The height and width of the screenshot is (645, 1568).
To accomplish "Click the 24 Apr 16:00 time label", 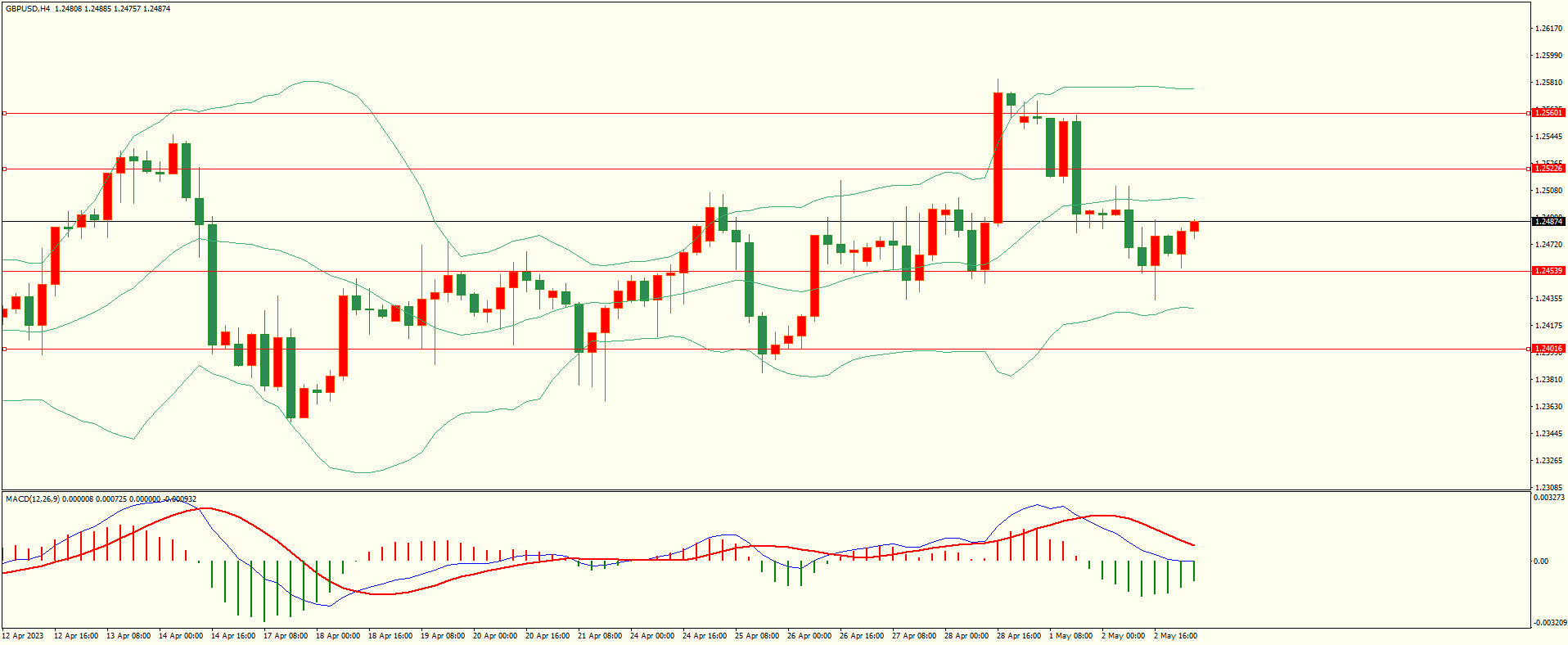I will point(705,636).
